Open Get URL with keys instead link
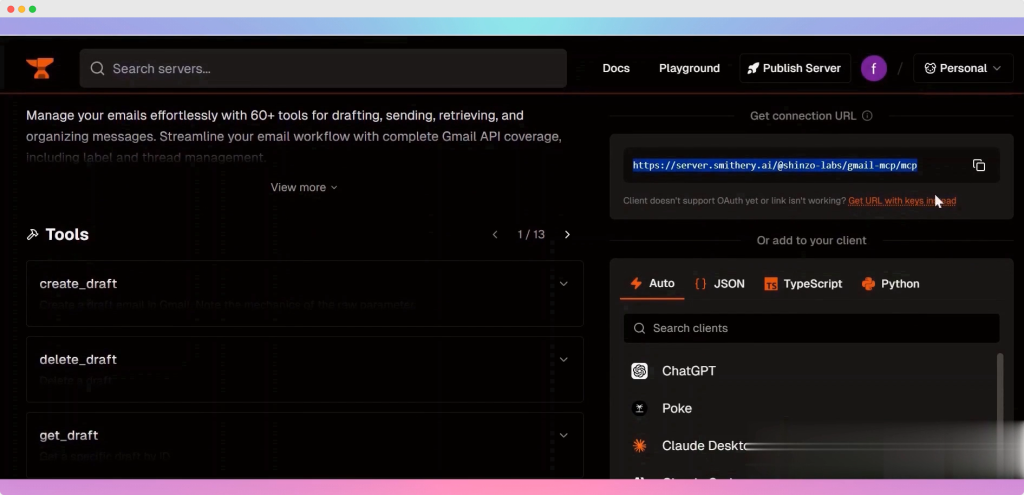 tap(901, 201)
